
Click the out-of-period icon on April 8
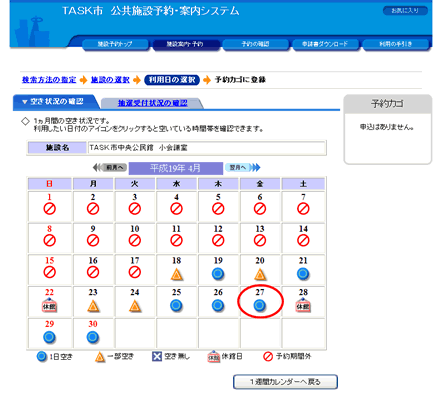click(49, 240)
